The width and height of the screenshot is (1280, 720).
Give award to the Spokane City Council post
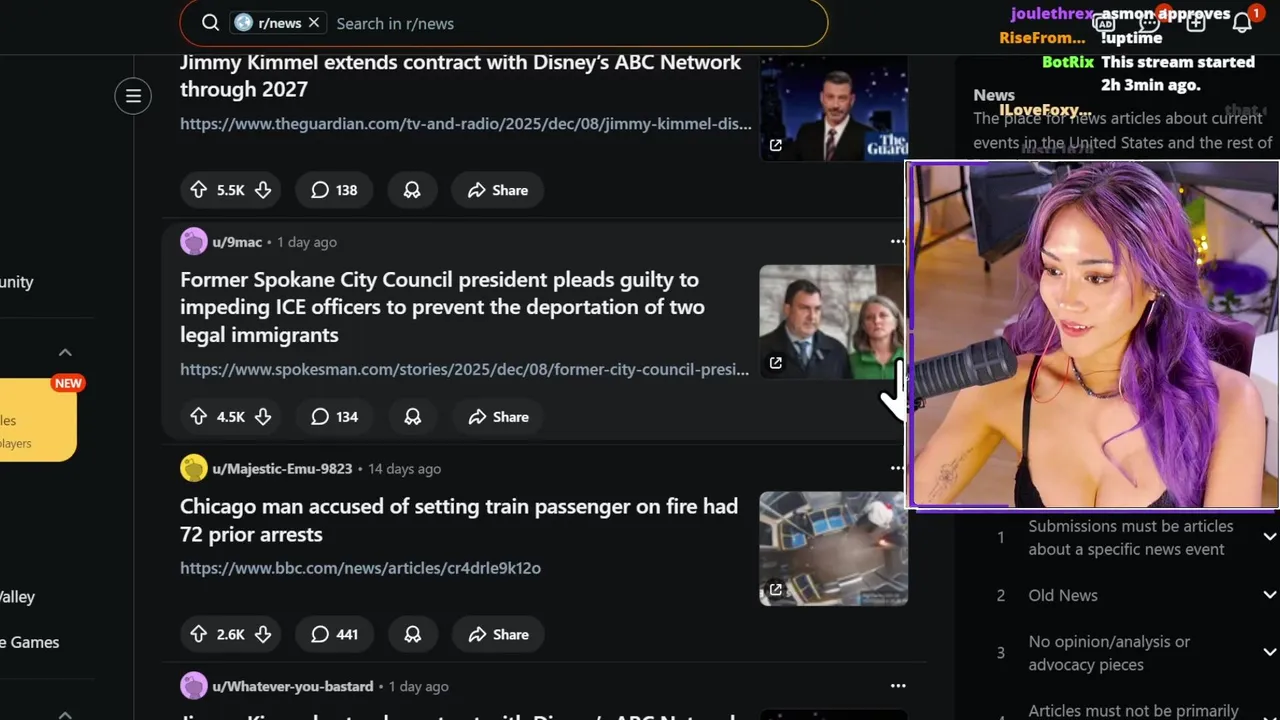[412, 417]
